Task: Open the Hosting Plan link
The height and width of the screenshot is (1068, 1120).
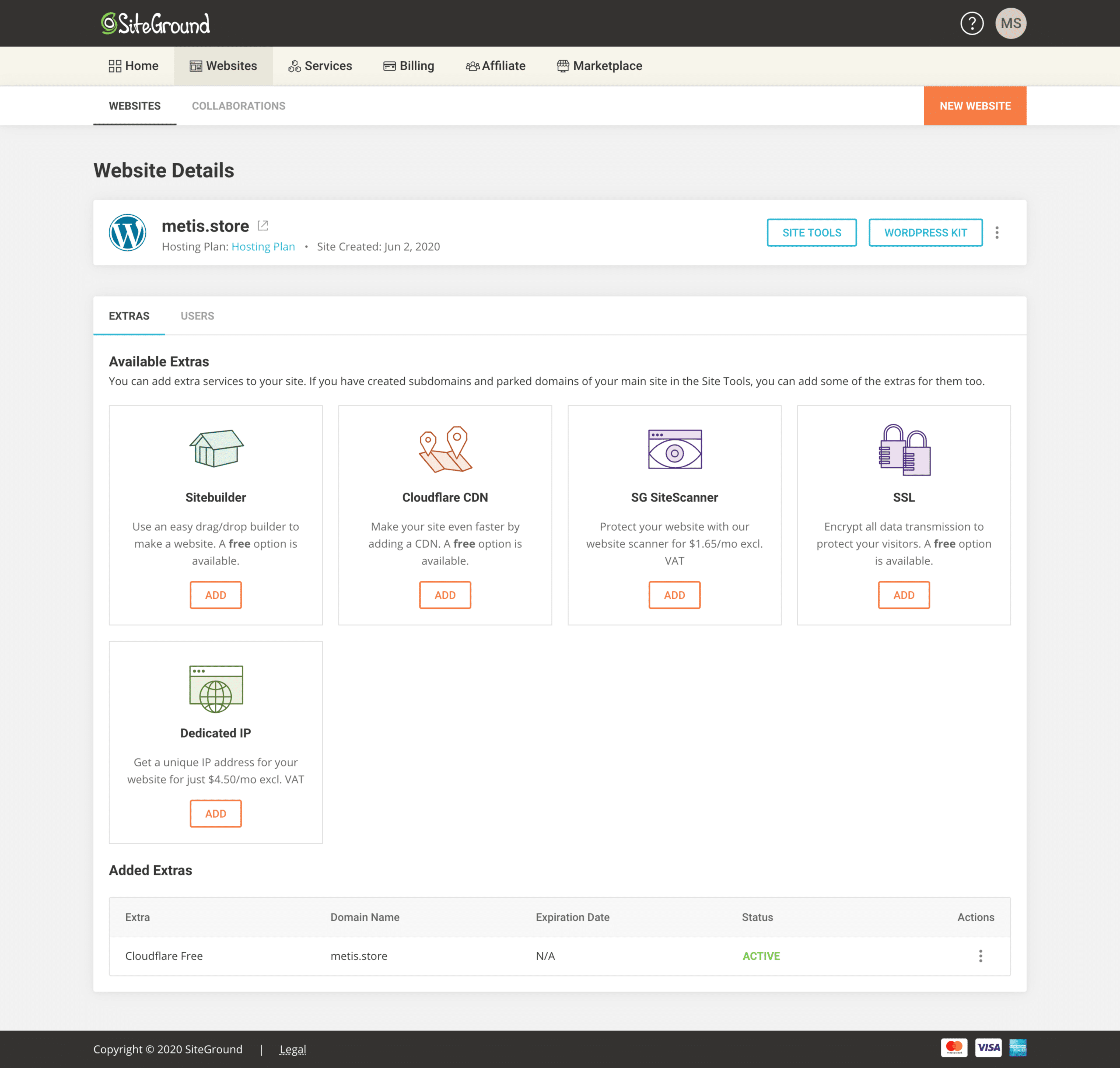Action: 263,246
